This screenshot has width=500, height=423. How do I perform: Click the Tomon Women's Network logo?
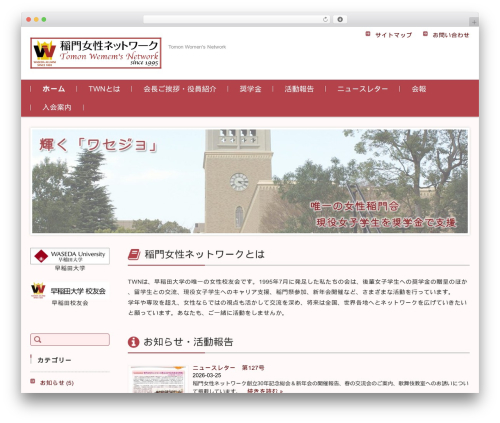(96, 53)
